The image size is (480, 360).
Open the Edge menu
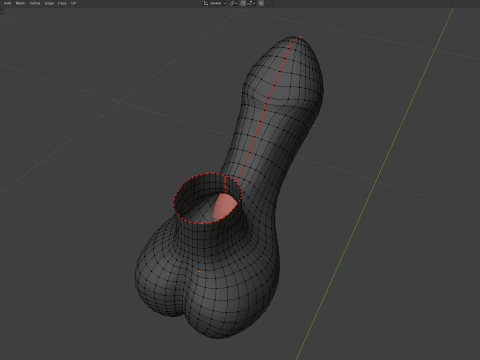click(49, 3)
